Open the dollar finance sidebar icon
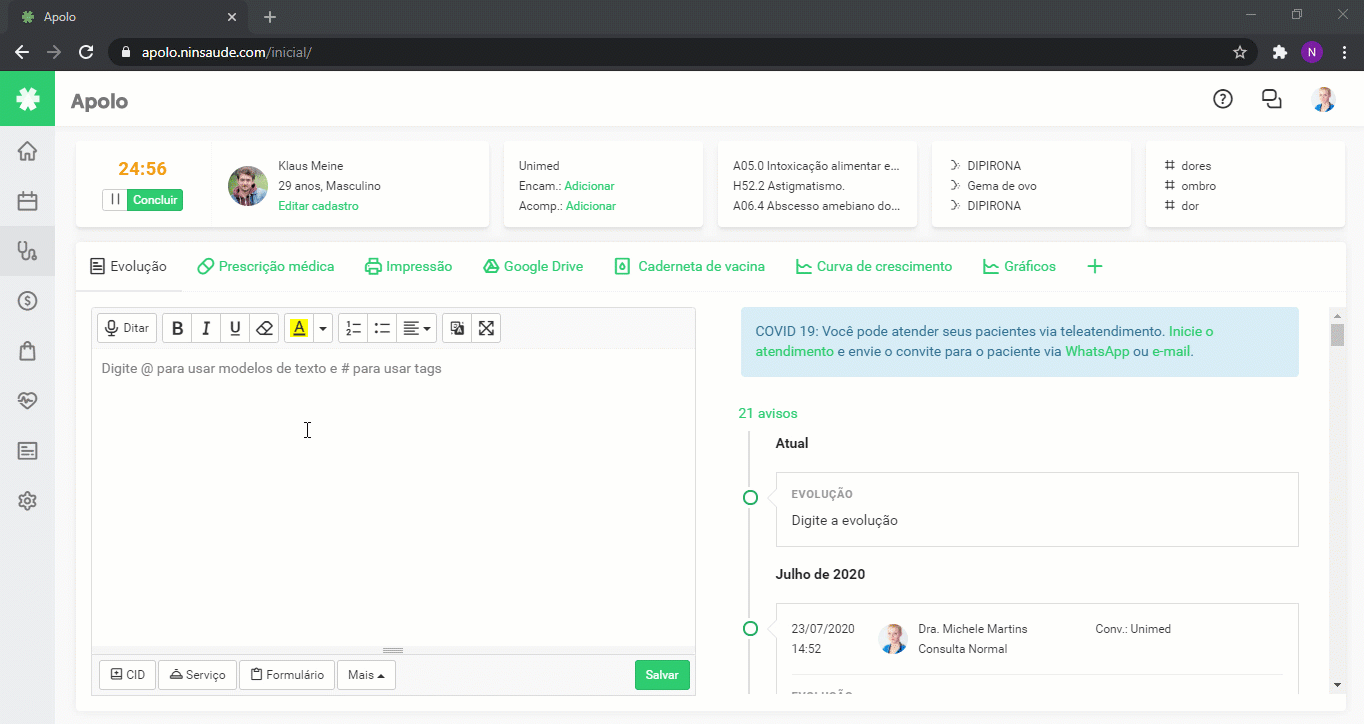Screen dimensions: 1364x724 27,301
